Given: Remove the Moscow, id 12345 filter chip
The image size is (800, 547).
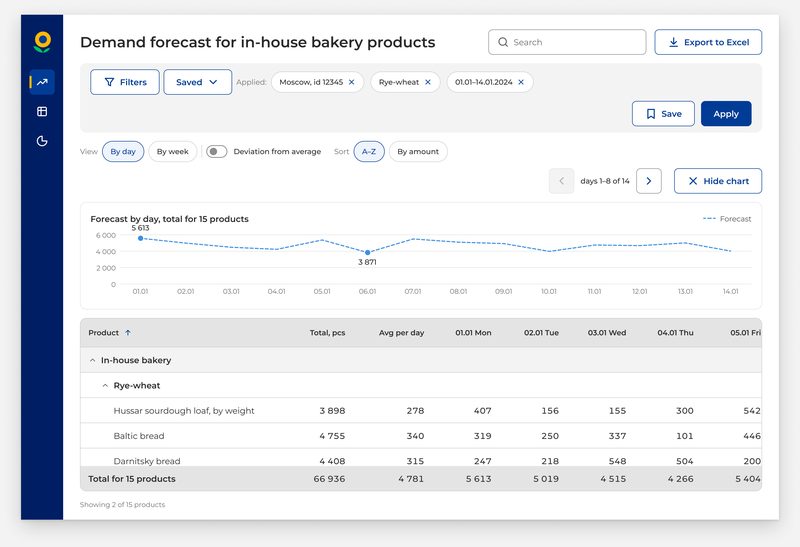Looking at the screenshot, I should pos(352,82).
